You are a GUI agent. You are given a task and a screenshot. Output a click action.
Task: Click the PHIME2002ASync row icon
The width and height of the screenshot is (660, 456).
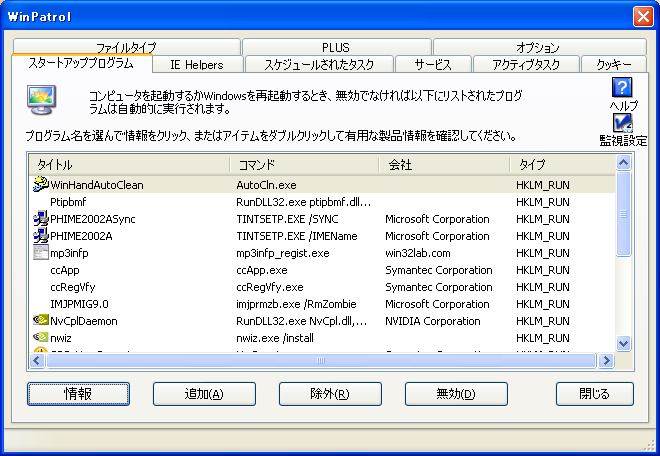coord(41,219)
